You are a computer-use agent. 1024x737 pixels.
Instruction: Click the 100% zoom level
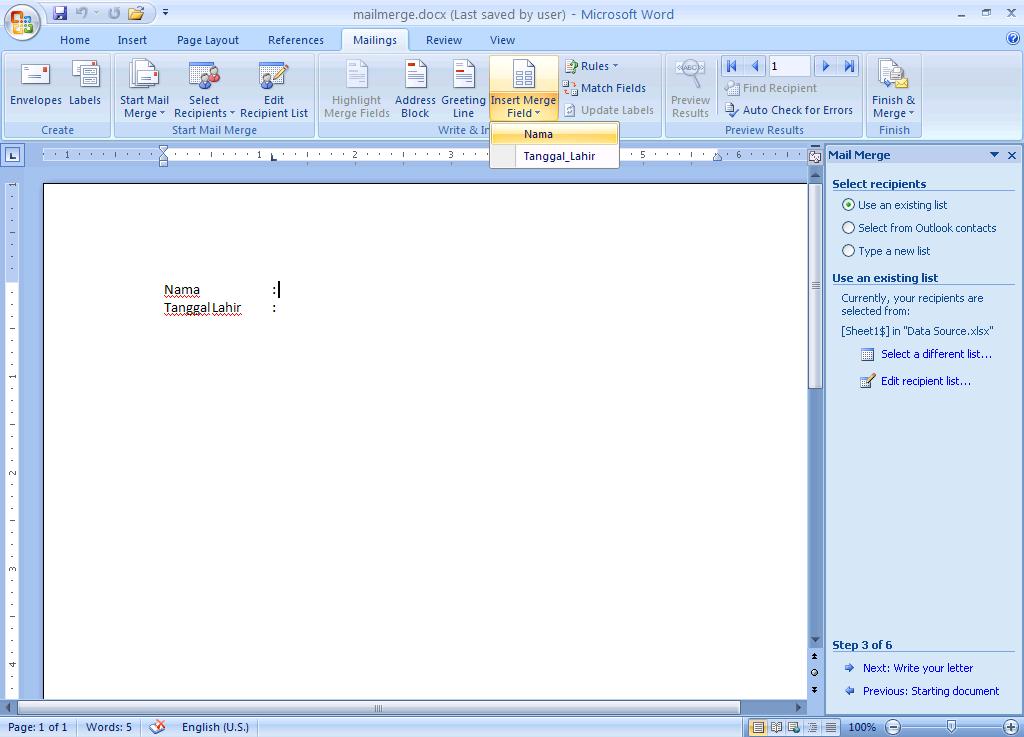(862, 727)
